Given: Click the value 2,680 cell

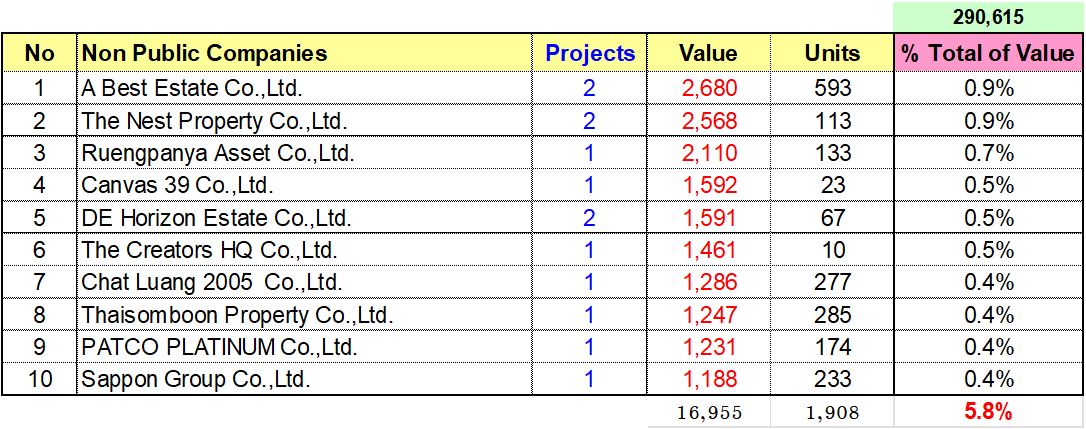Looking at the screenshot, I should coord(709,89).
